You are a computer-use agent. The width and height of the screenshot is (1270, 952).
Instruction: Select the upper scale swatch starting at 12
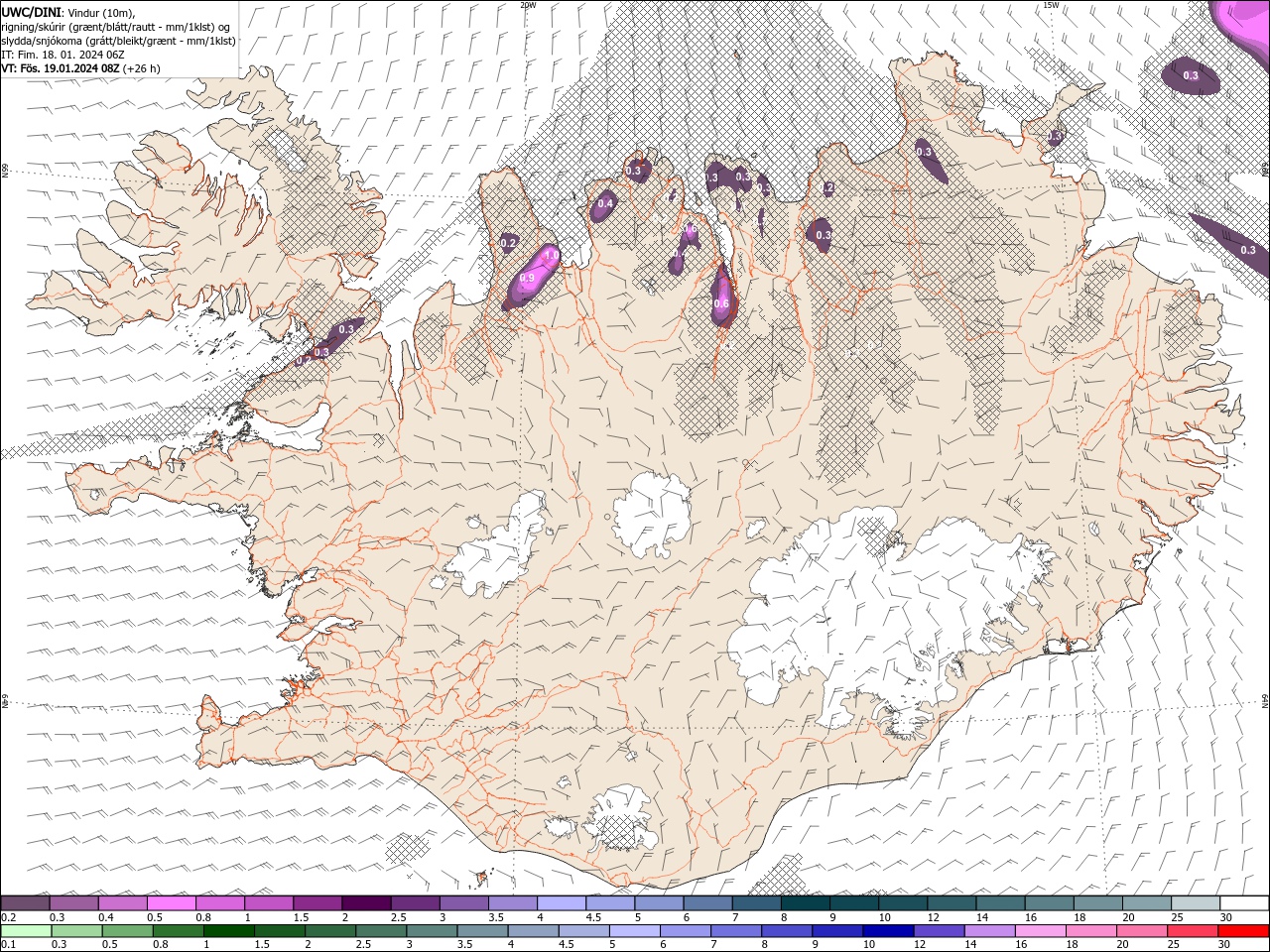pos(950,903)
